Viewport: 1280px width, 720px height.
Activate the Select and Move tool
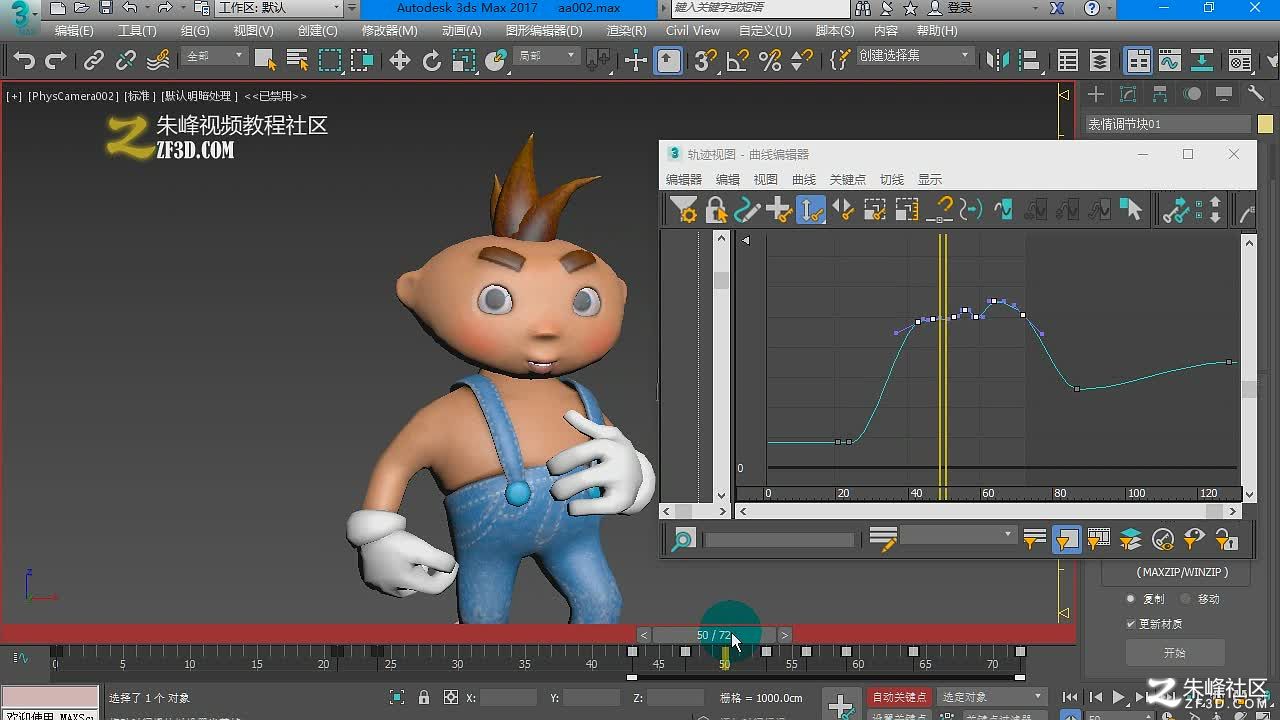click(400, 61)
